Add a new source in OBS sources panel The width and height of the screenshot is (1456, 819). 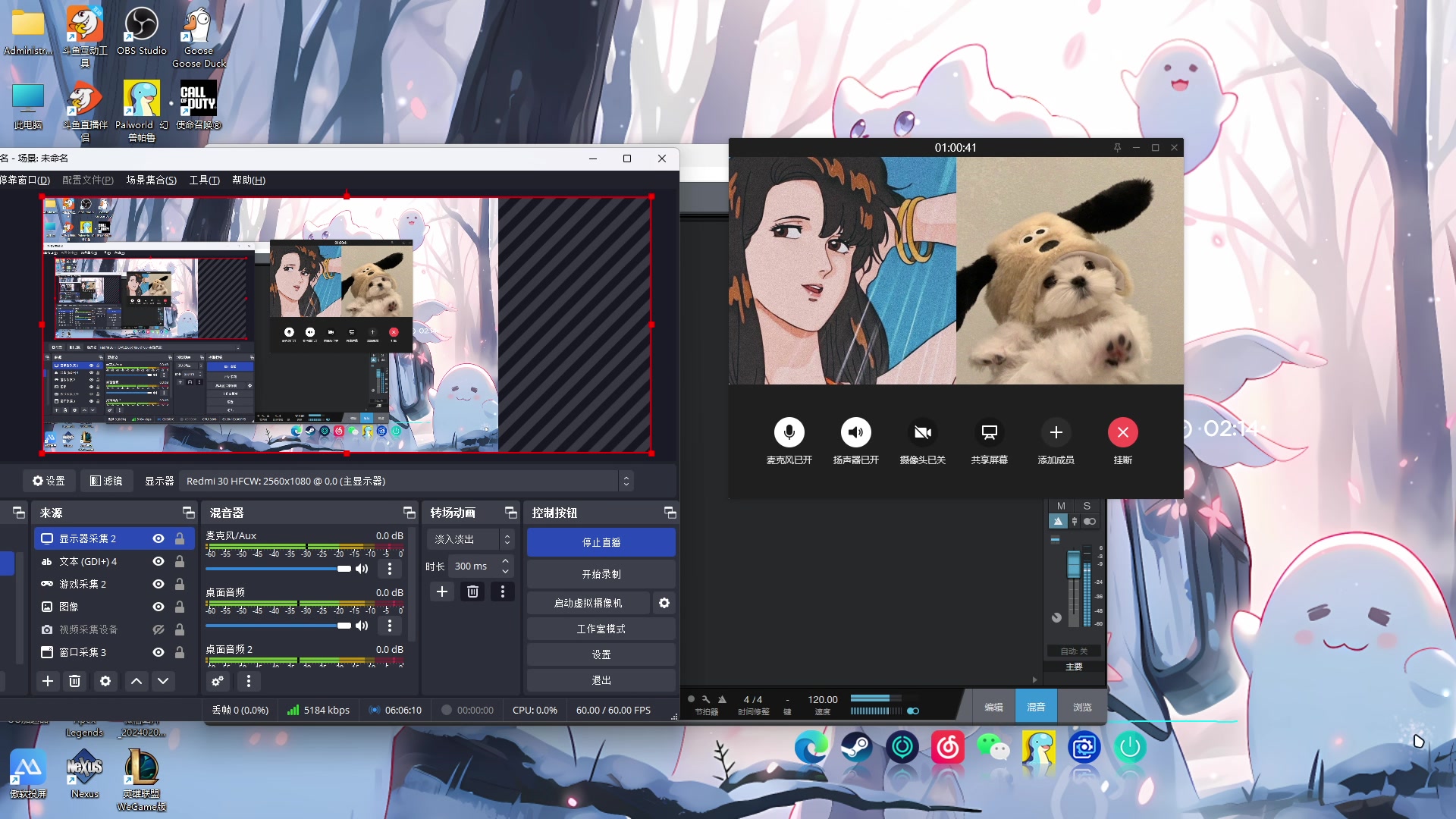[x=48, y=681]
